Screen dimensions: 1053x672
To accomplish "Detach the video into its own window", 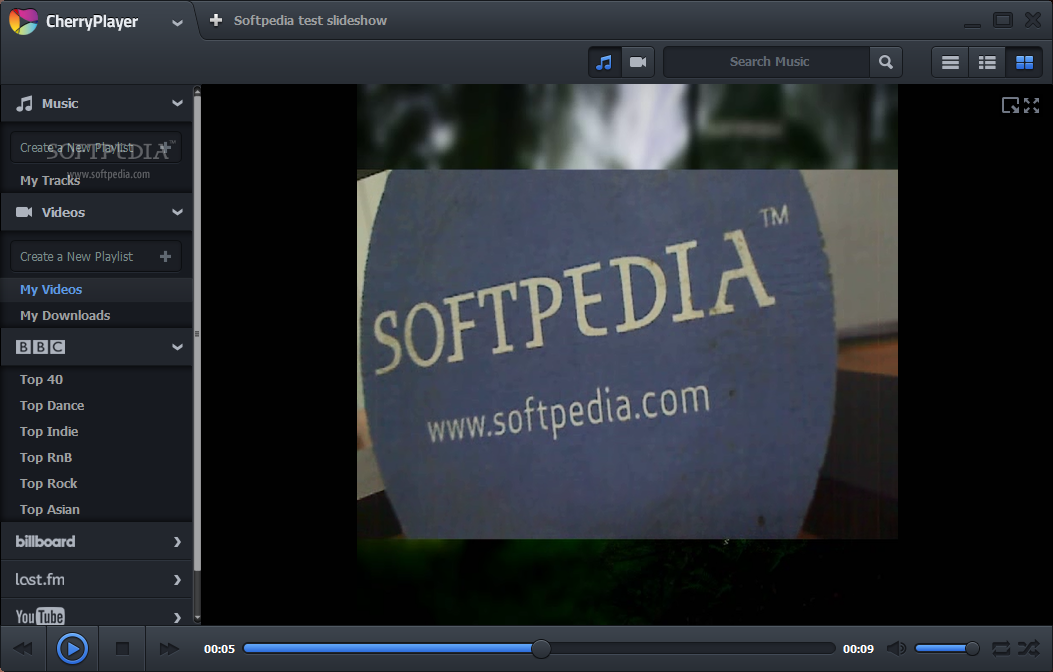I will (x=1012, y=104).
